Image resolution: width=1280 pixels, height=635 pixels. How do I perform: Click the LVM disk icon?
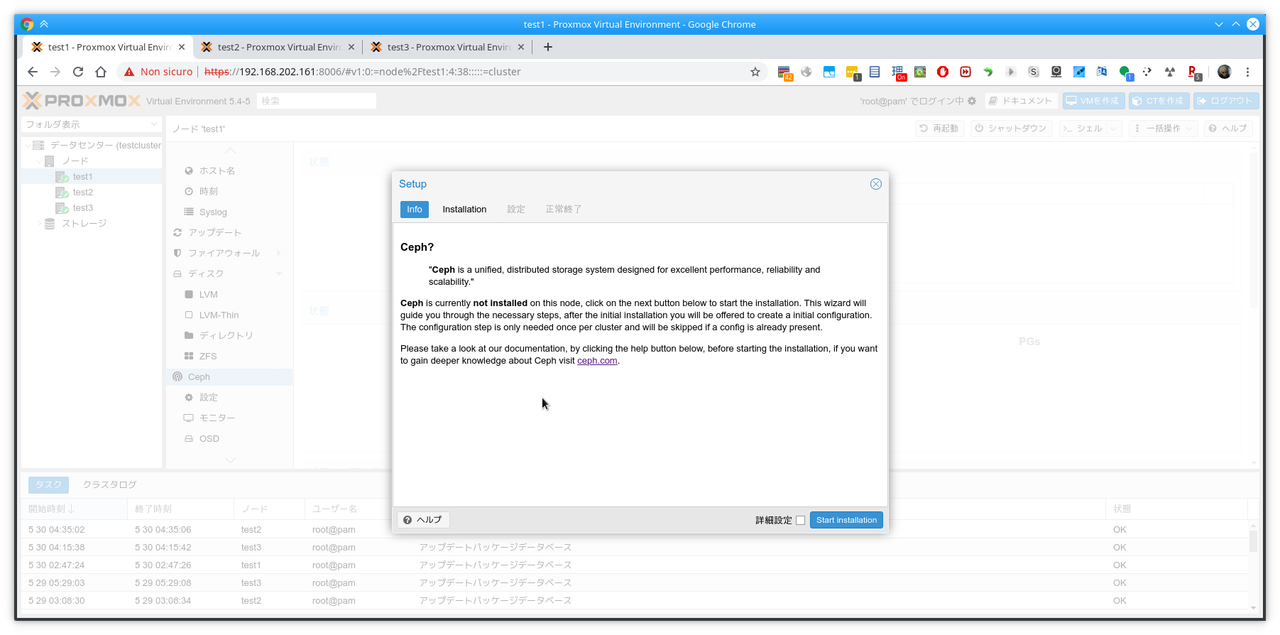189,295
